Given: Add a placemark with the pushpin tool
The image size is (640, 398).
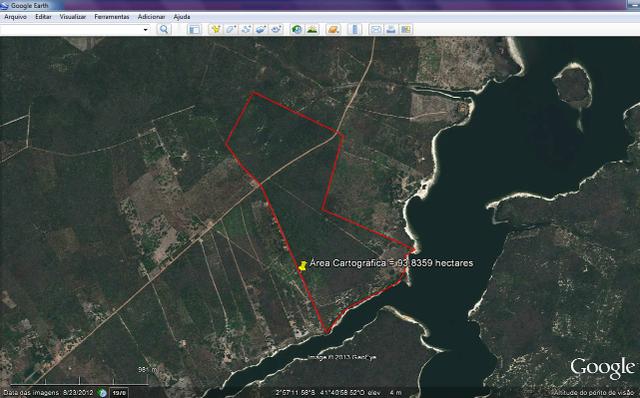Looking at the screenshot, I should (x=215, y=29).
